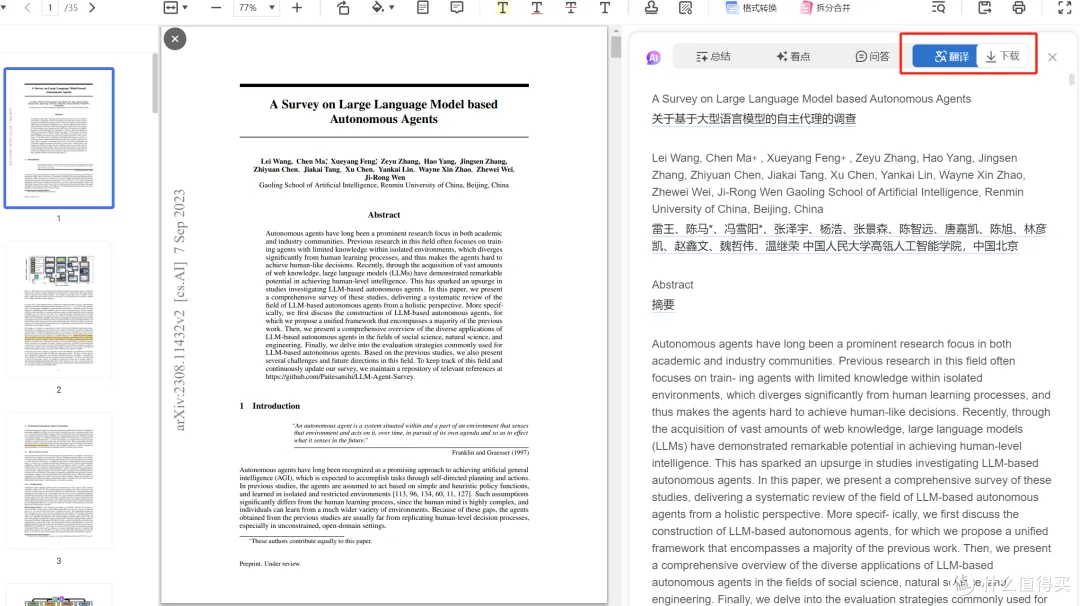This screenshot has width=1080, height=606.
Task: Click the 1 Introduction heading
Action: 269,406
